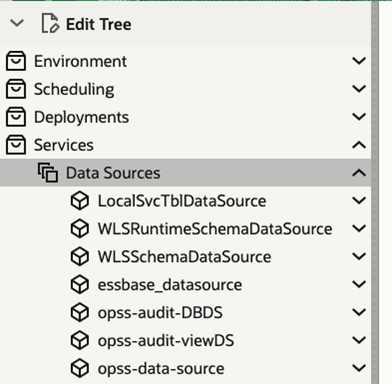The height and width of the screenshot is (384, 392).
Task: Expand the opss-audit-DBDS chevron
Action: [359, 313]
